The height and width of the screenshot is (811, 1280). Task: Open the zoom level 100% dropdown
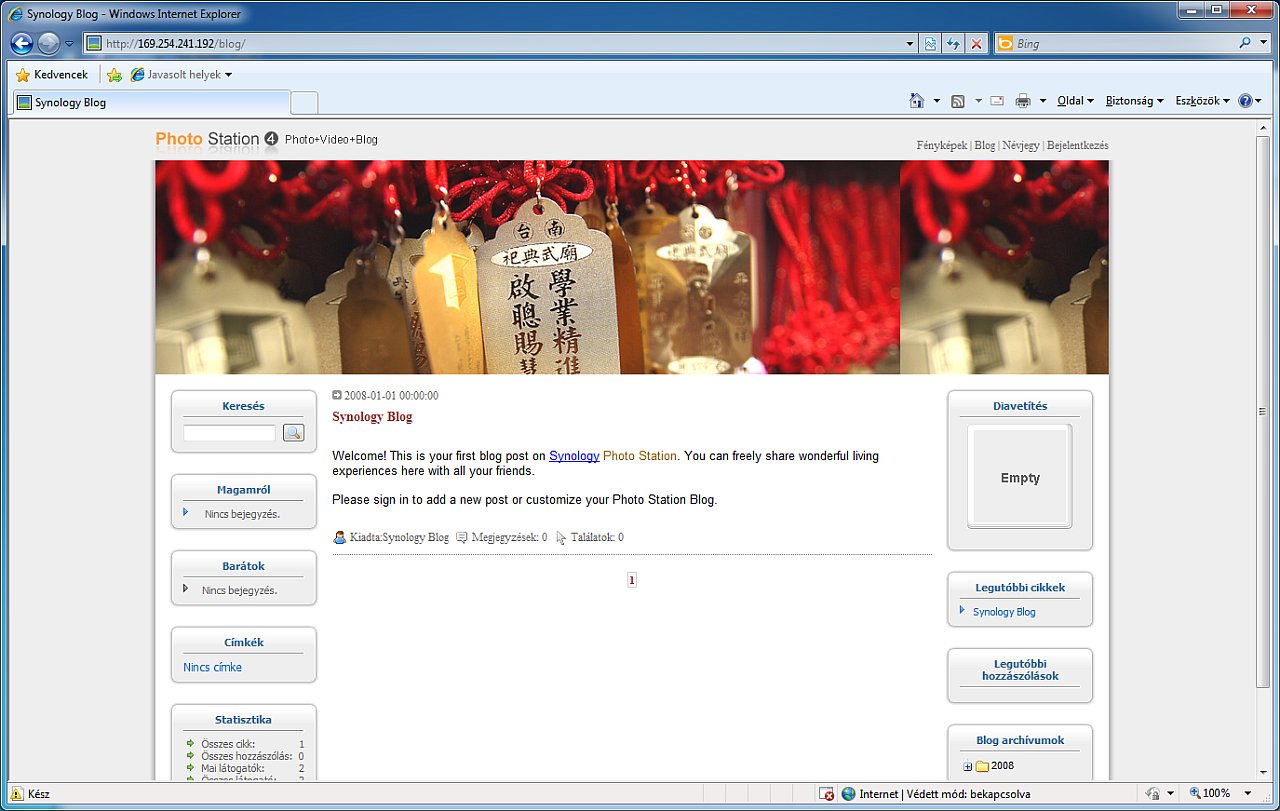(1248, 793)
